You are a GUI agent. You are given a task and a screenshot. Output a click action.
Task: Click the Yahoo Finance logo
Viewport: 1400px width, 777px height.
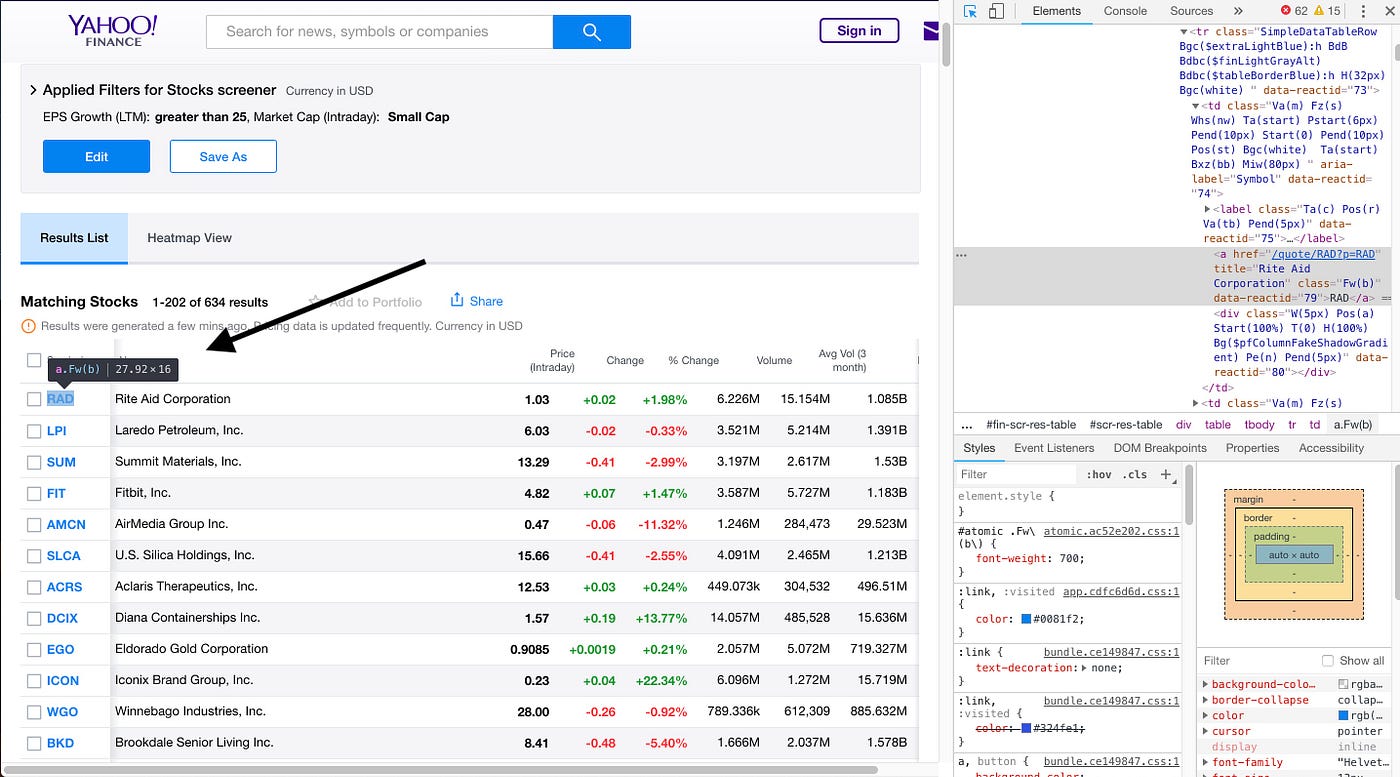point(113,31)
